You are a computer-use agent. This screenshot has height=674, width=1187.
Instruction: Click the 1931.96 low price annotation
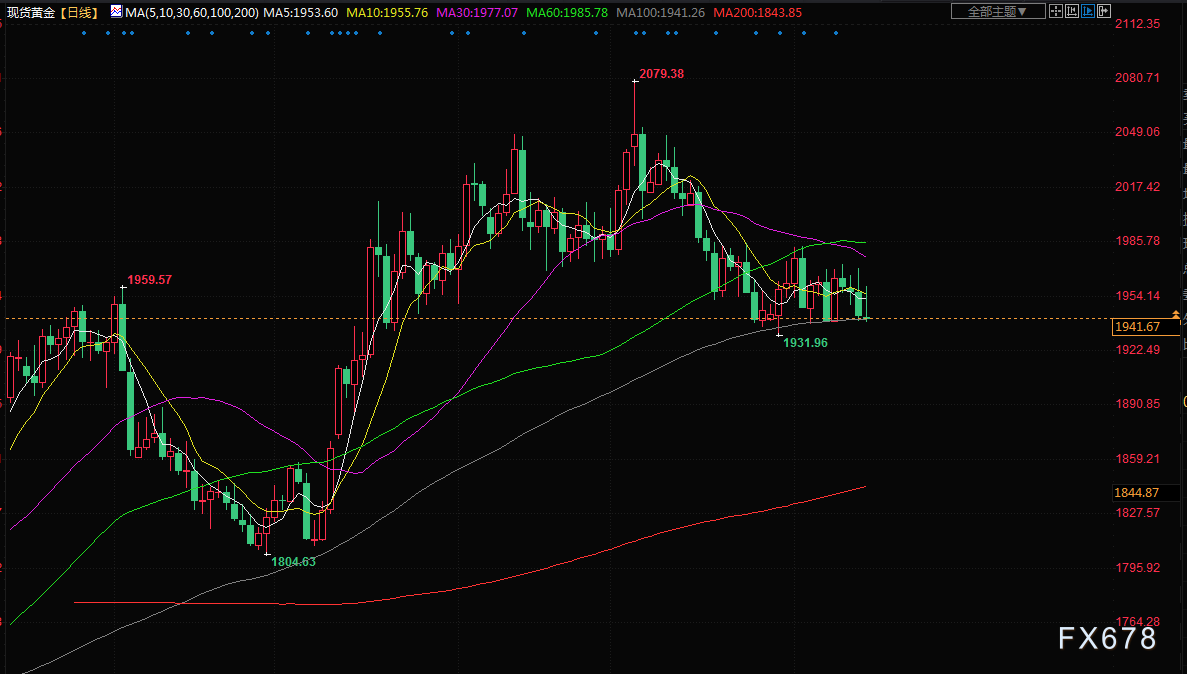pos(805,342)
